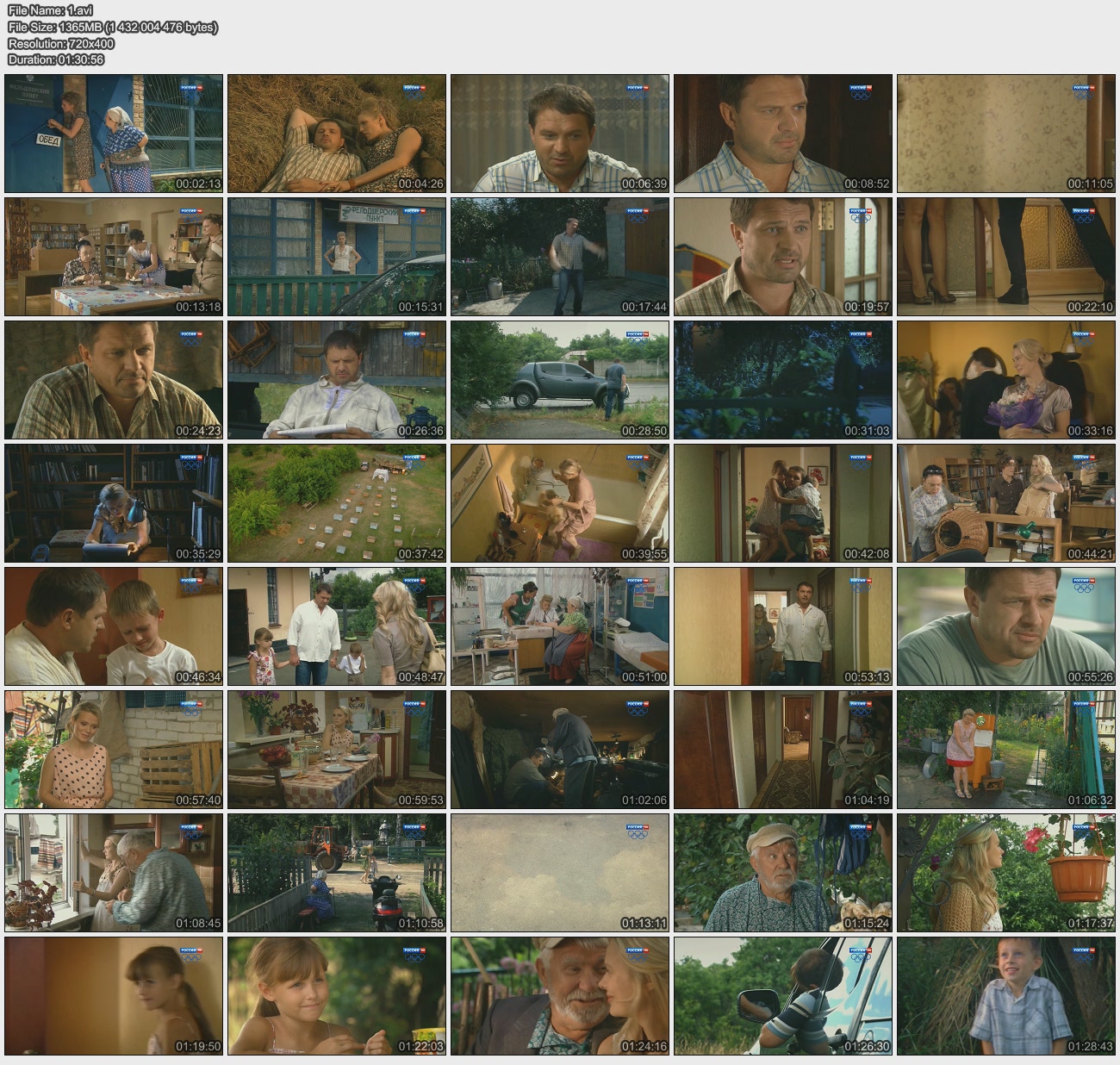Select the blank wallpaper frame at 00:11:05

(1006, 134)
